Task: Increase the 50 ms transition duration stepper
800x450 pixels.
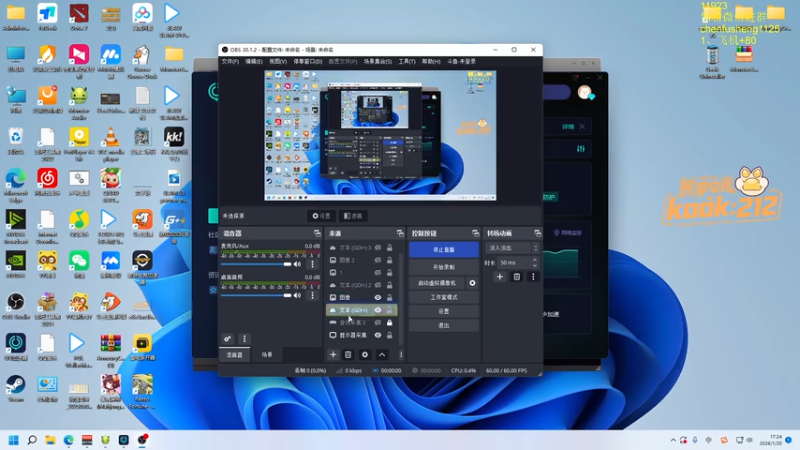Action: [534, 260]
